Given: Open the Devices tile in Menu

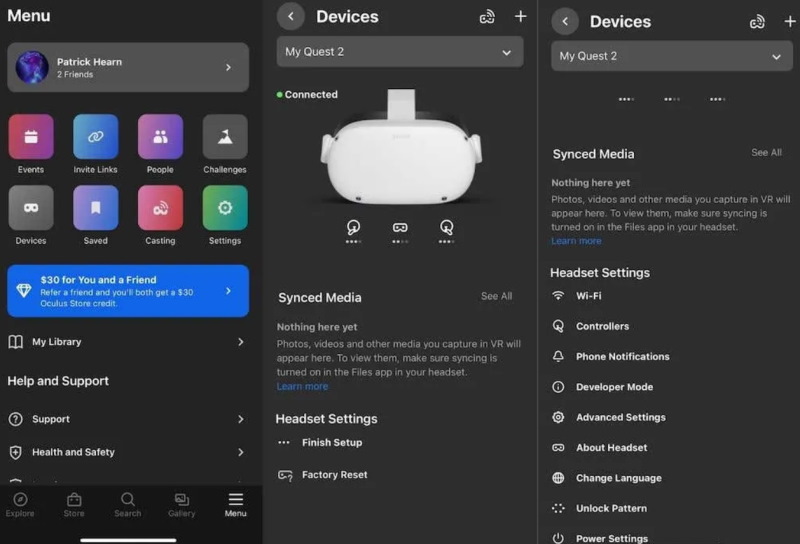Looking at the screenshot, I should pos(31,208).
